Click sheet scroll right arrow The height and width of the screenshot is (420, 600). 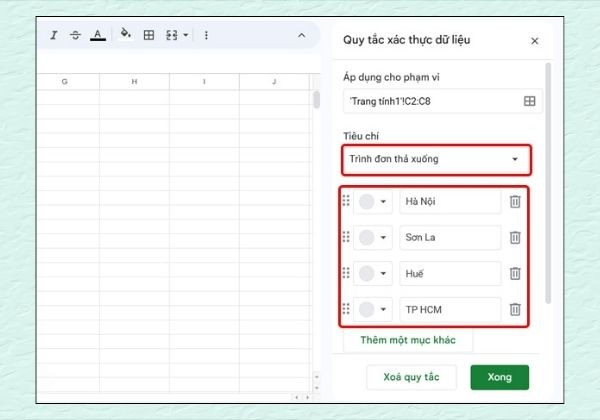(x=307, y=397)
